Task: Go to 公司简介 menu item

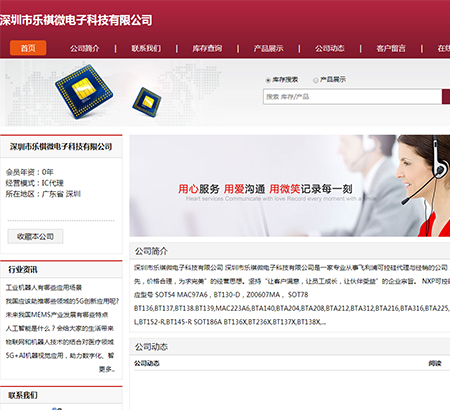Action: point(85,49)
